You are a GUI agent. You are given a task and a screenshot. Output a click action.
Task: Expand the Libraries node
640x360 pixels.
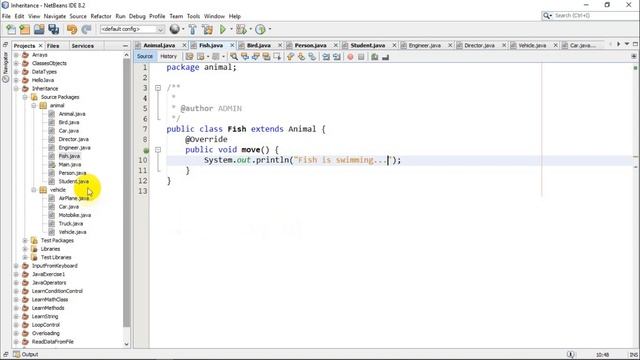point(25,249)
